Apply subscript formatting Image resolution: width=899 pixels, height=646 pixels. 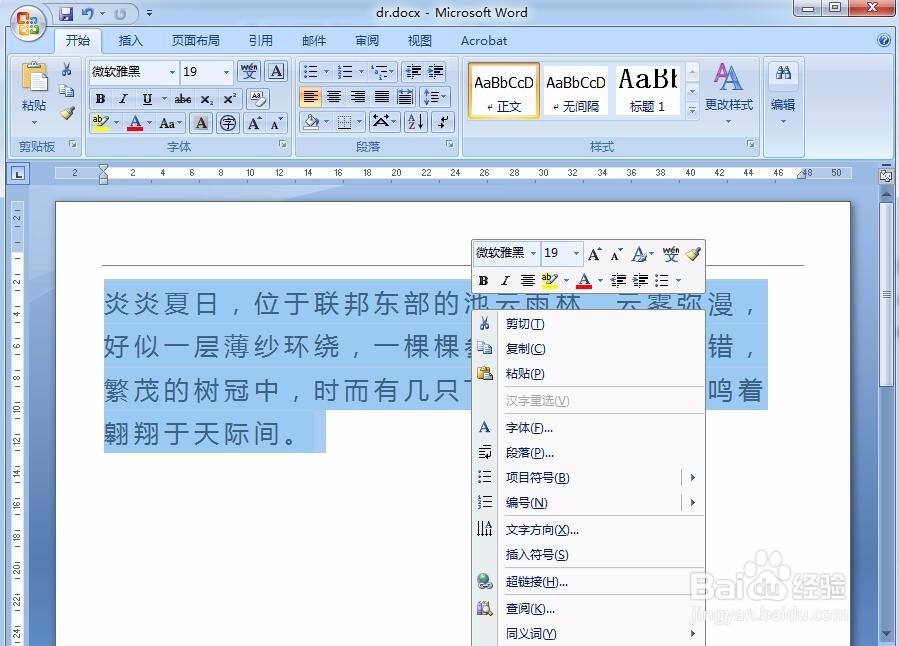(x=206, y=99)
